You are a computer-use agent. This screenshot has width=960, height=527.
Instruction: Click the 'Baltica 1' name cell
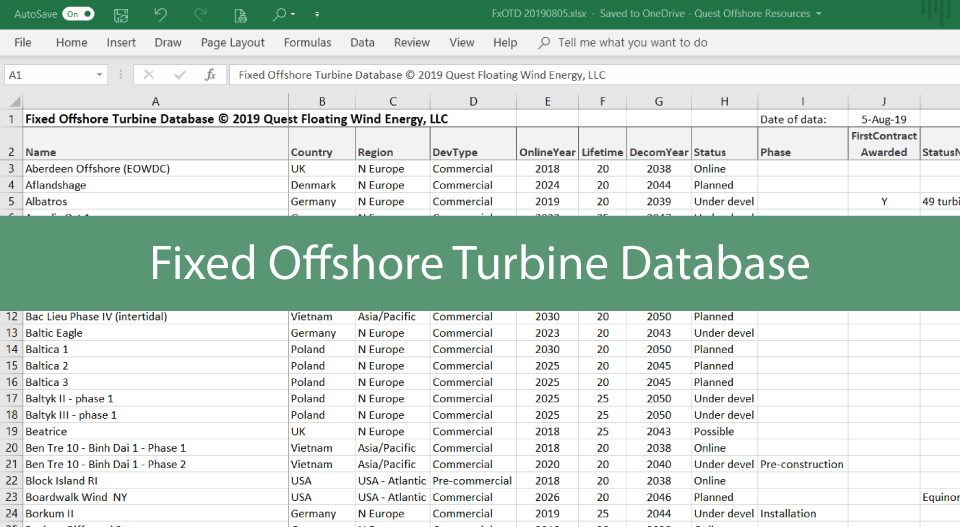pyautogui.click(x=156, y=349)
